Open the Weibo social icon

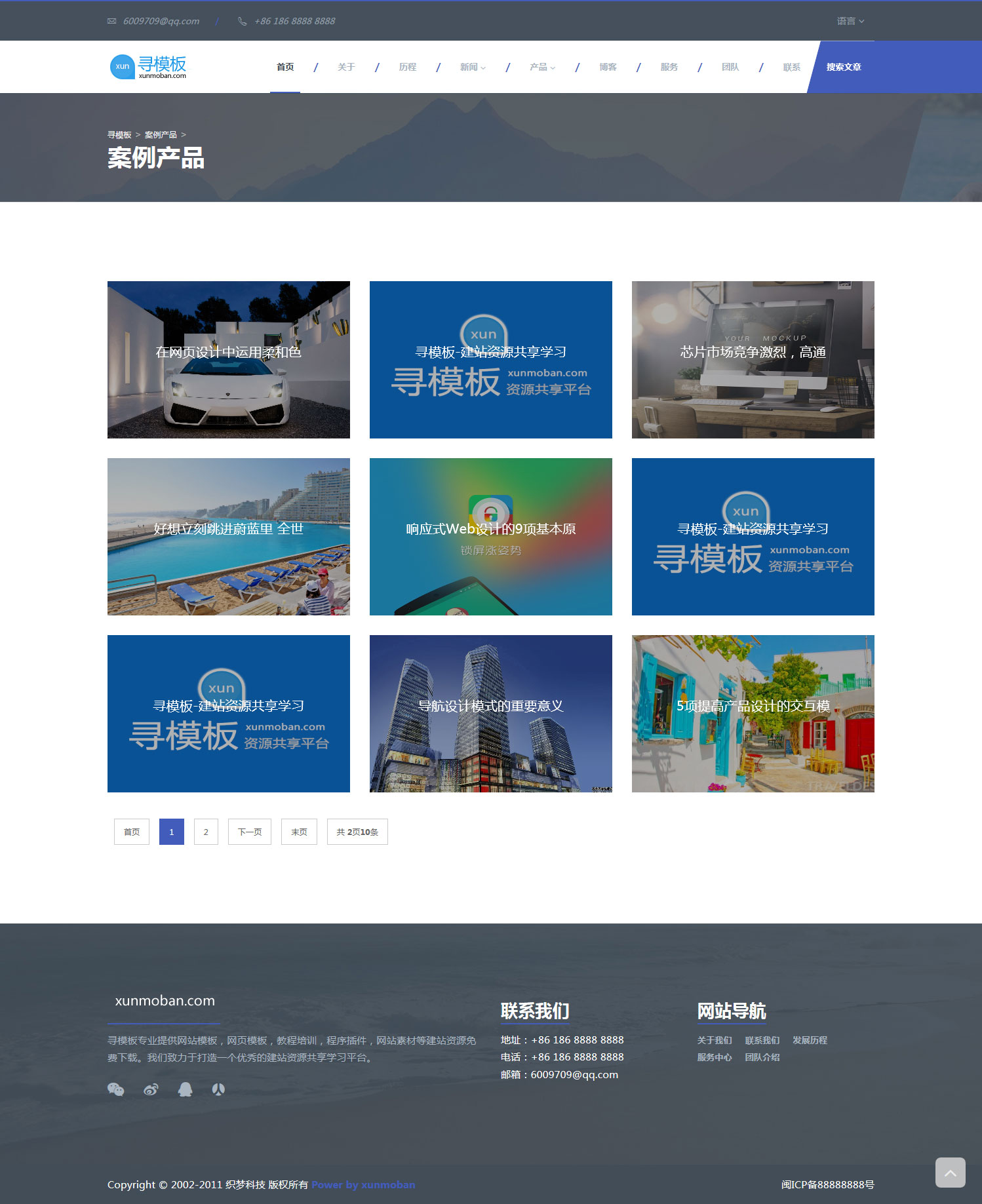(151, 1089)
